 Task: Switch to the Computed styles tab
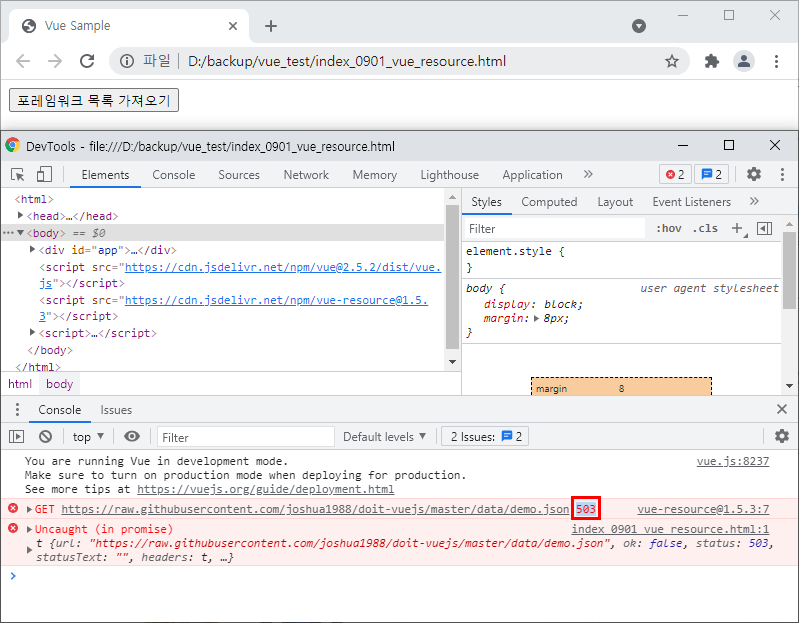(549, 202)
